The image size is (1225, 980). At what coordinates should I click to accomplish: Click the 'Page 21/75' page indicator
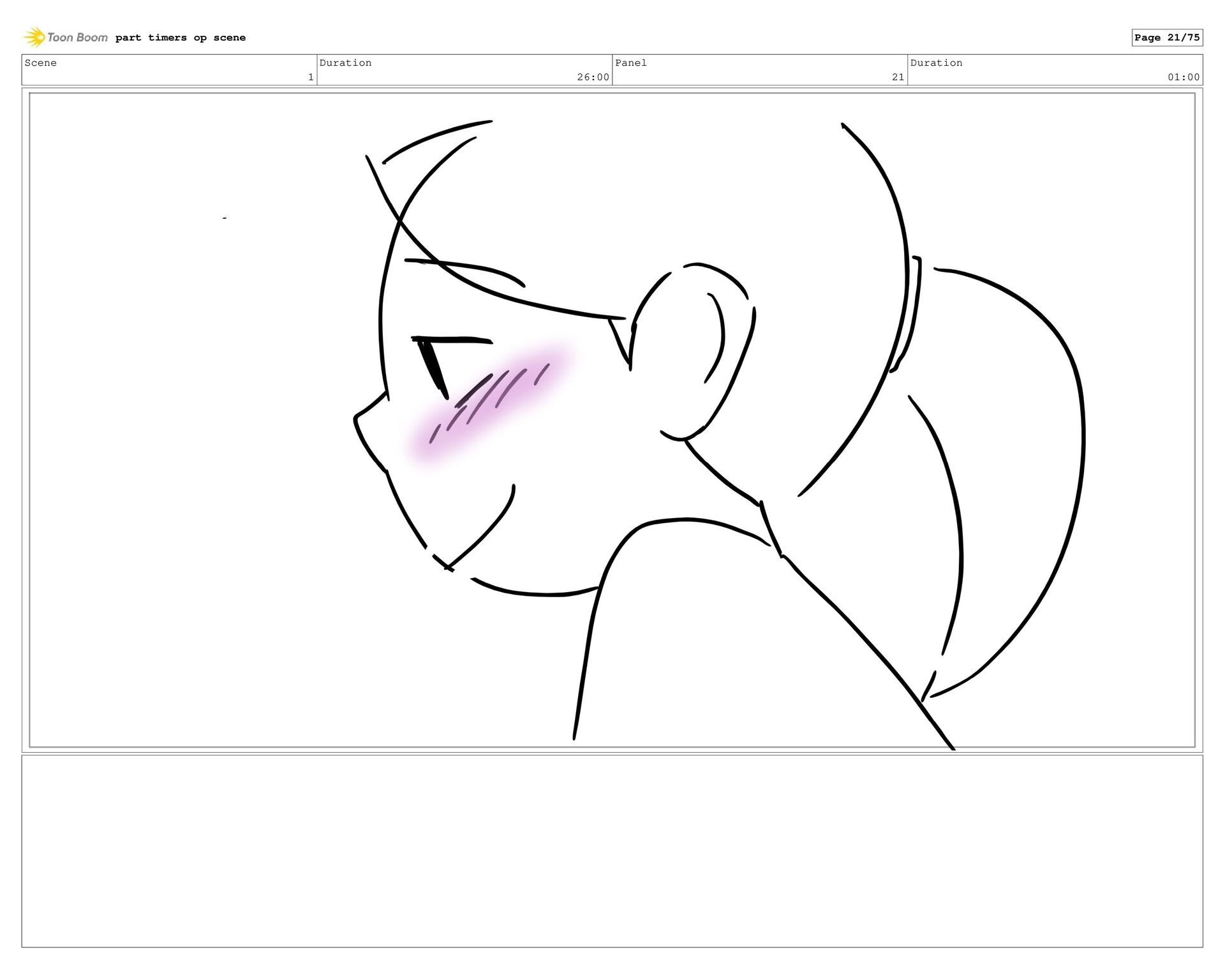(1167, 38)
